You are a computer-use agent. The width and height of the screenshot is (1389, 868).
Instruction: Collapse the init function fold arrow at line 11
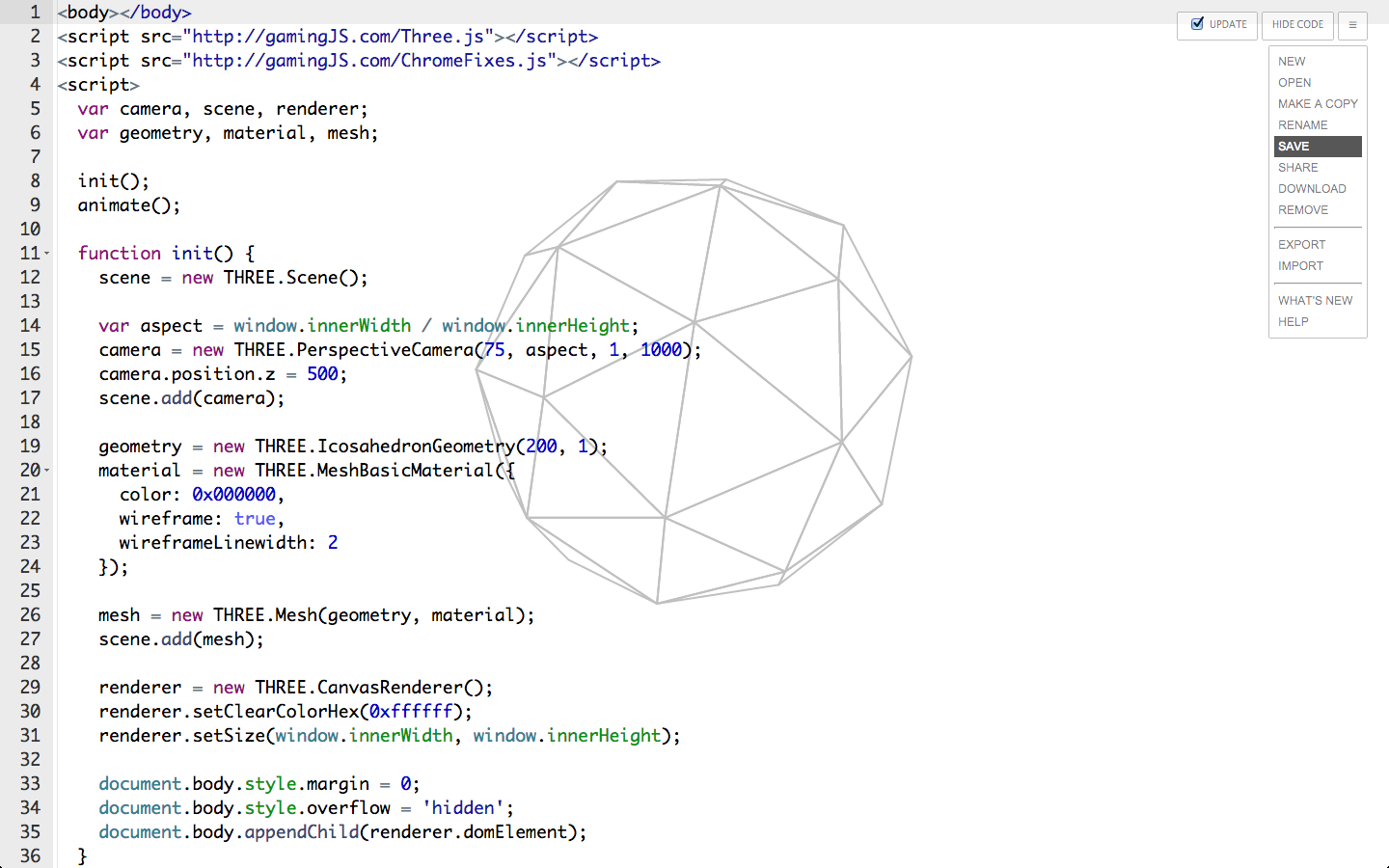click(x=46, y=254)
